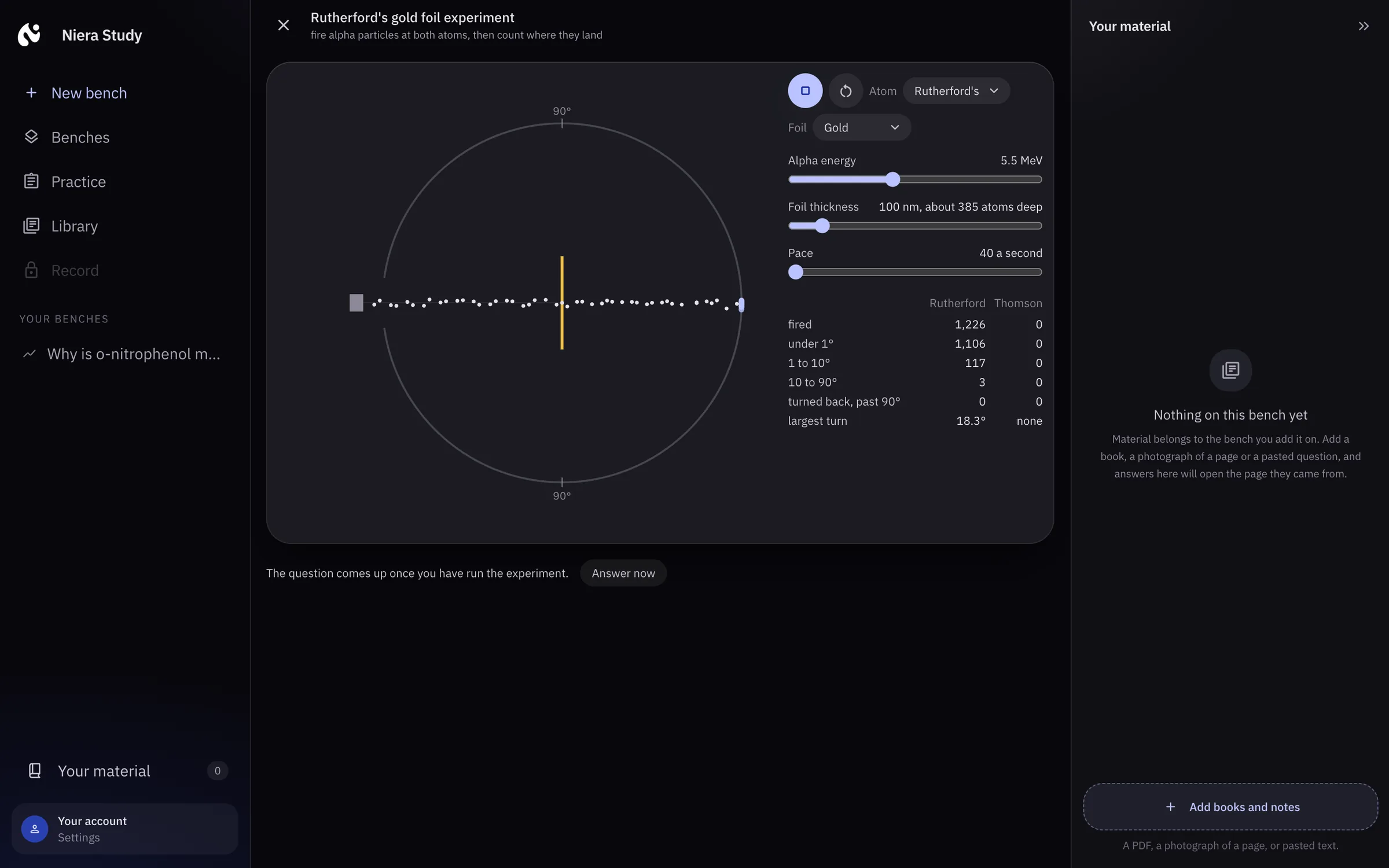
Task: Click Answer now
Action: (x=623, y=573)
